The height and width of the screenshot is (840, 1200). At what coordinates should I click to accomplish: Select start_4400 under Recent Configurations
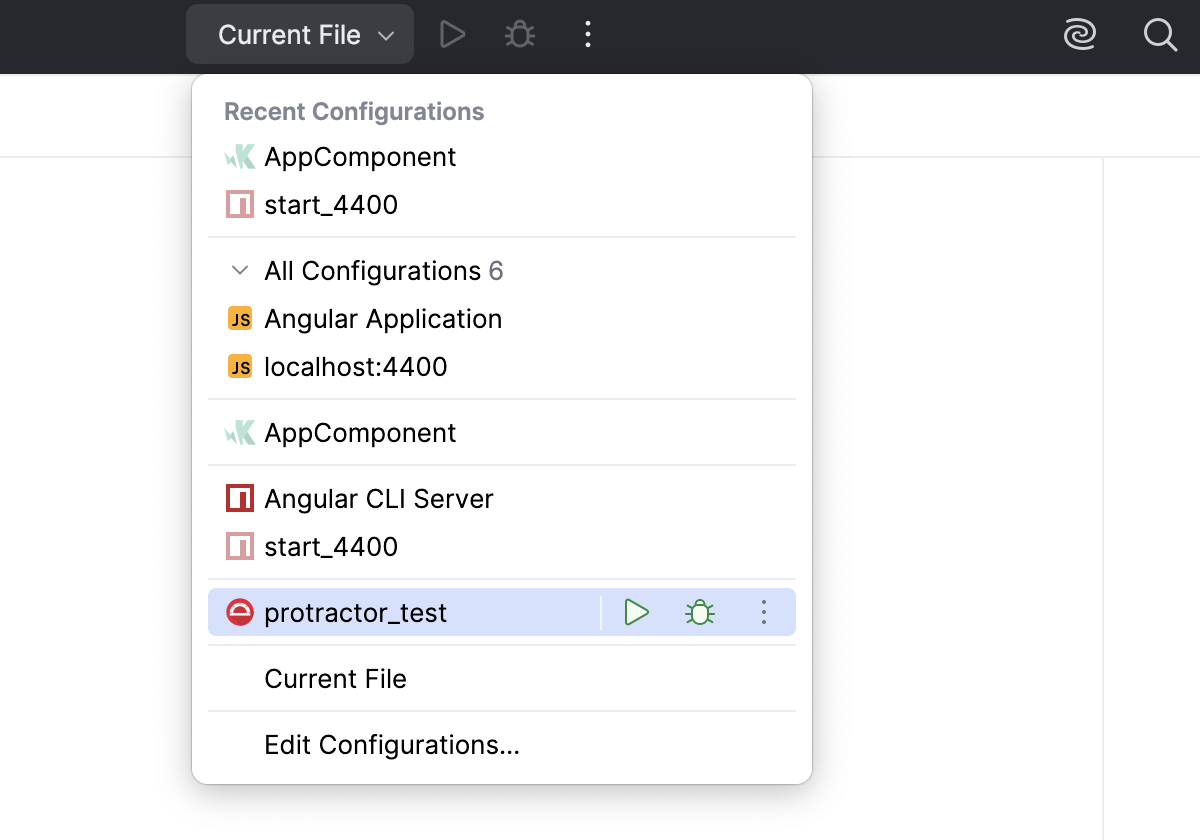[502, 205]
